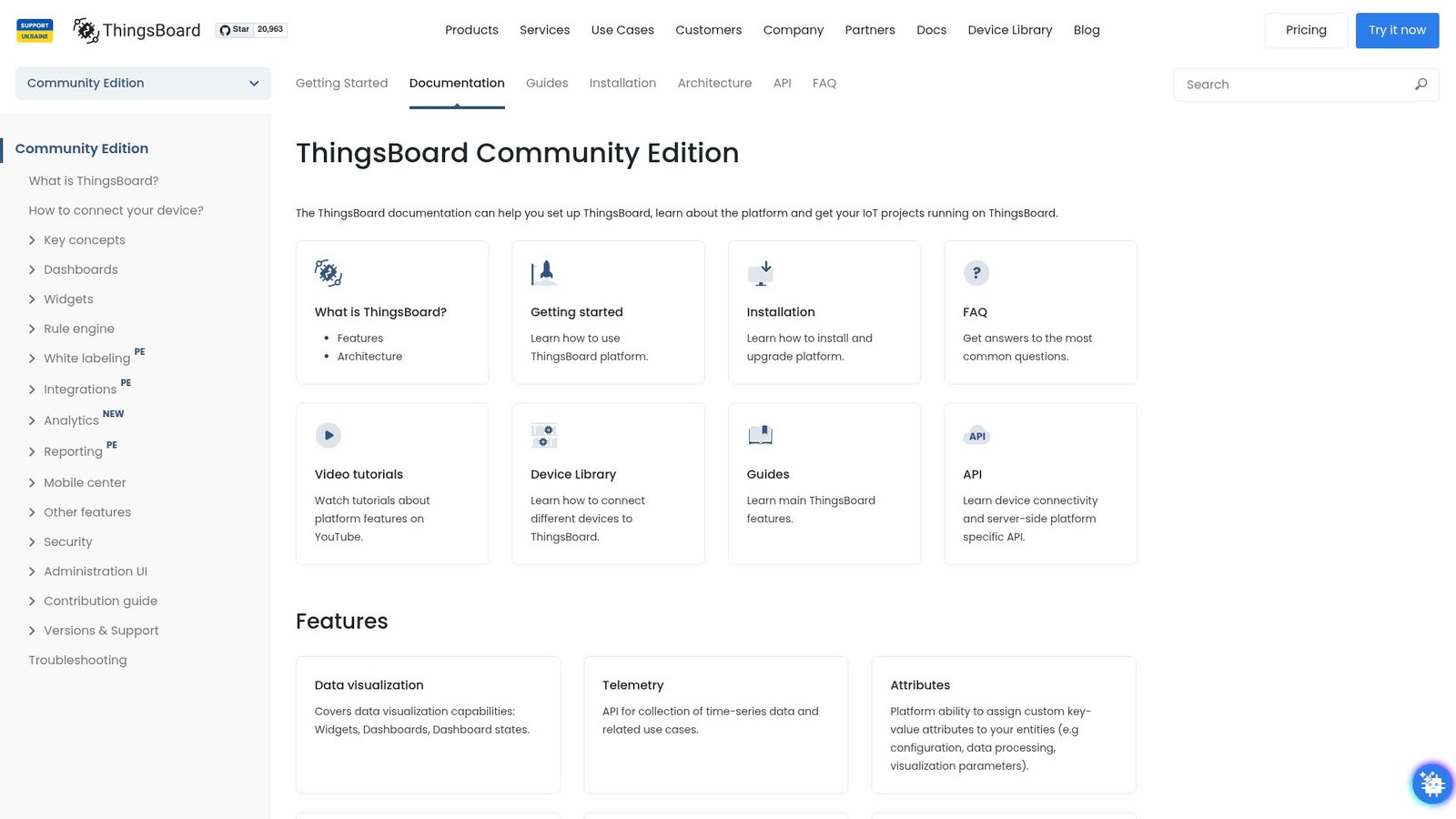1456x819 pixels.
Task: Click the Support Ukraine banner
Action: click(35, 29)
